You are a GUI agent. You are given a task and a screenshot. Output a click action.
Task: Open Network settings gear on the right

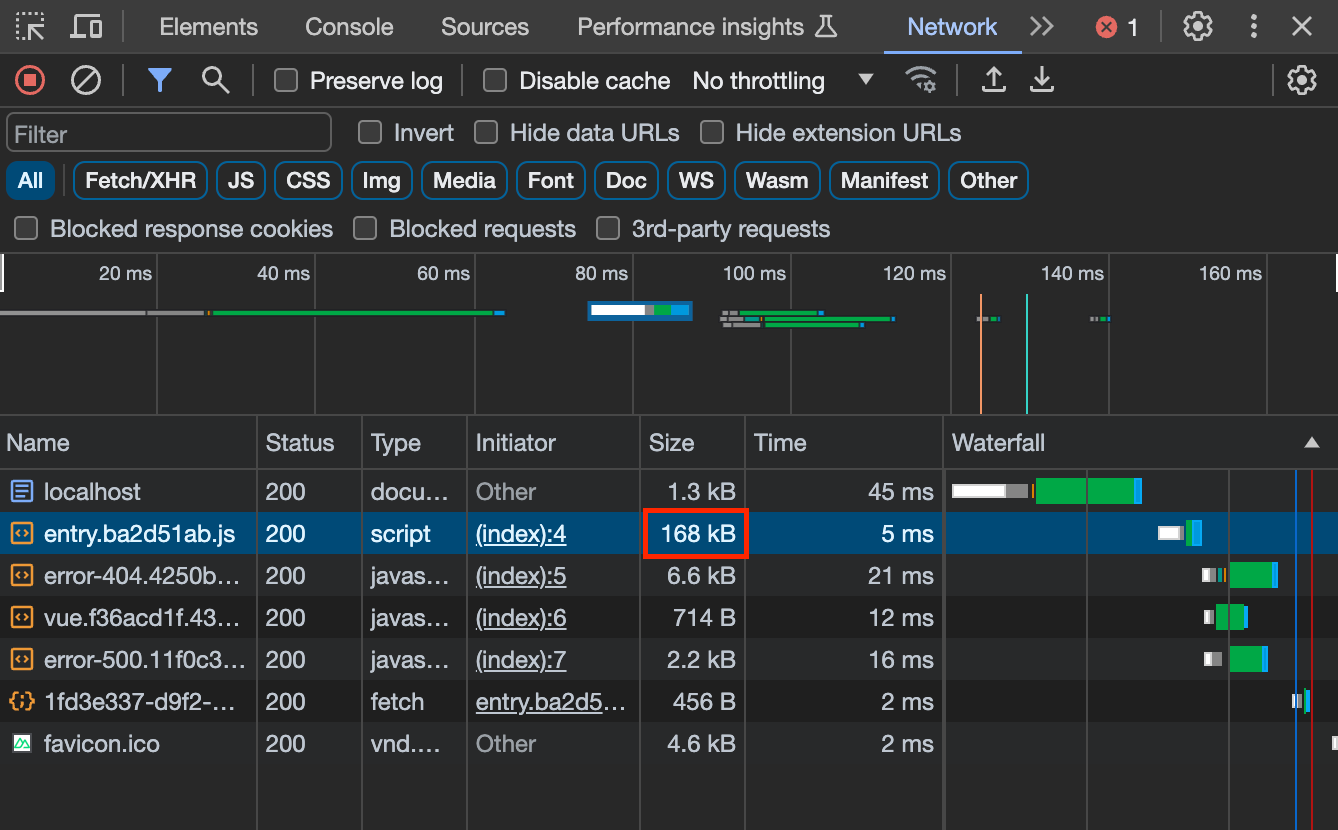pos(1301,80)
